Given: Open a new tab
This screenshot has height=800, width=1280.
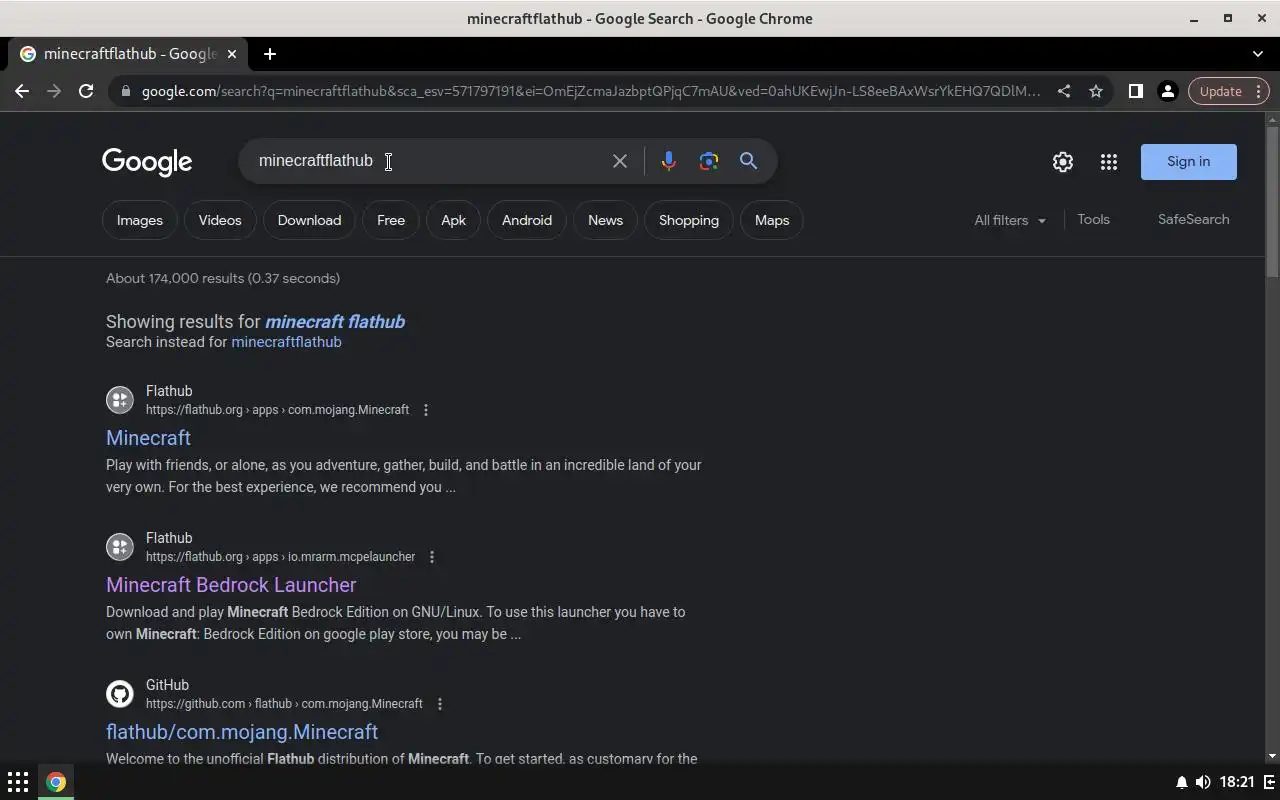Looking at the screenshot, I should click(x=270, y=54).
